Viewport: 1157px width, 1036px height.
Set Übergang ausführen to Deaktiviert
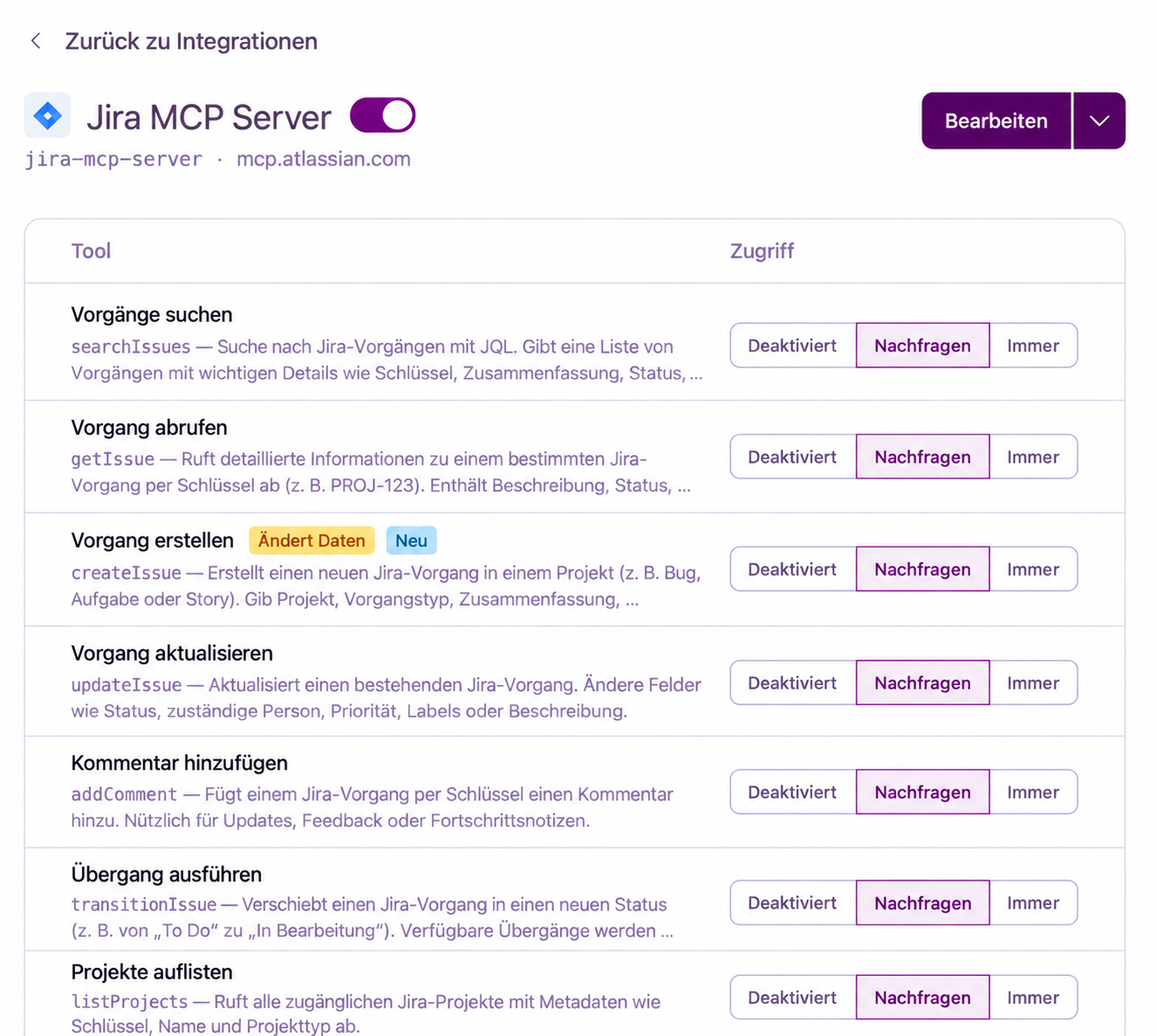tap(792, 902)
